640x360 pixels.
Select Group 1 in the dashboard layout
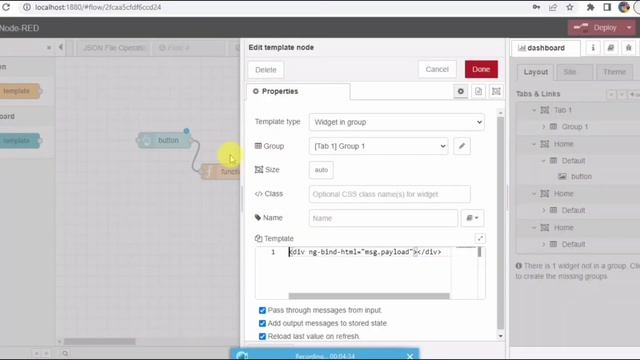pos(575,127)
